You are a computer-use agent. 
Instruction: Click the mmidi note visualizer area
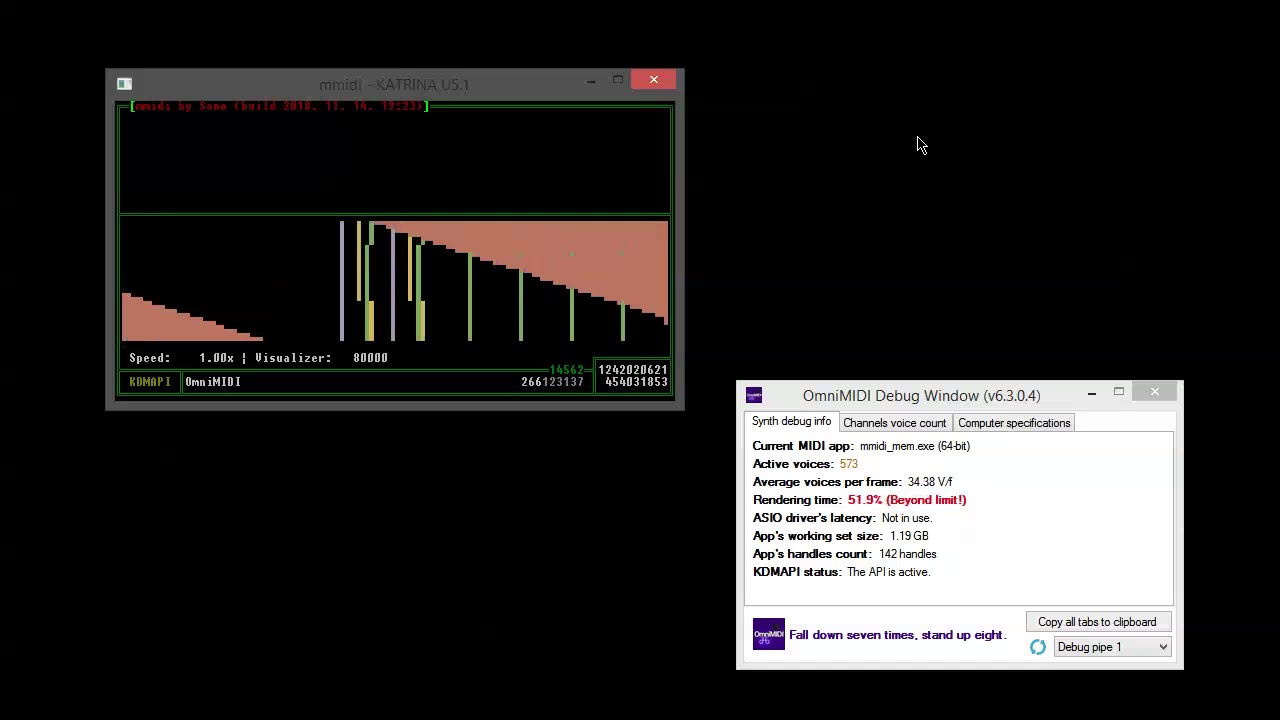[395, 281]
